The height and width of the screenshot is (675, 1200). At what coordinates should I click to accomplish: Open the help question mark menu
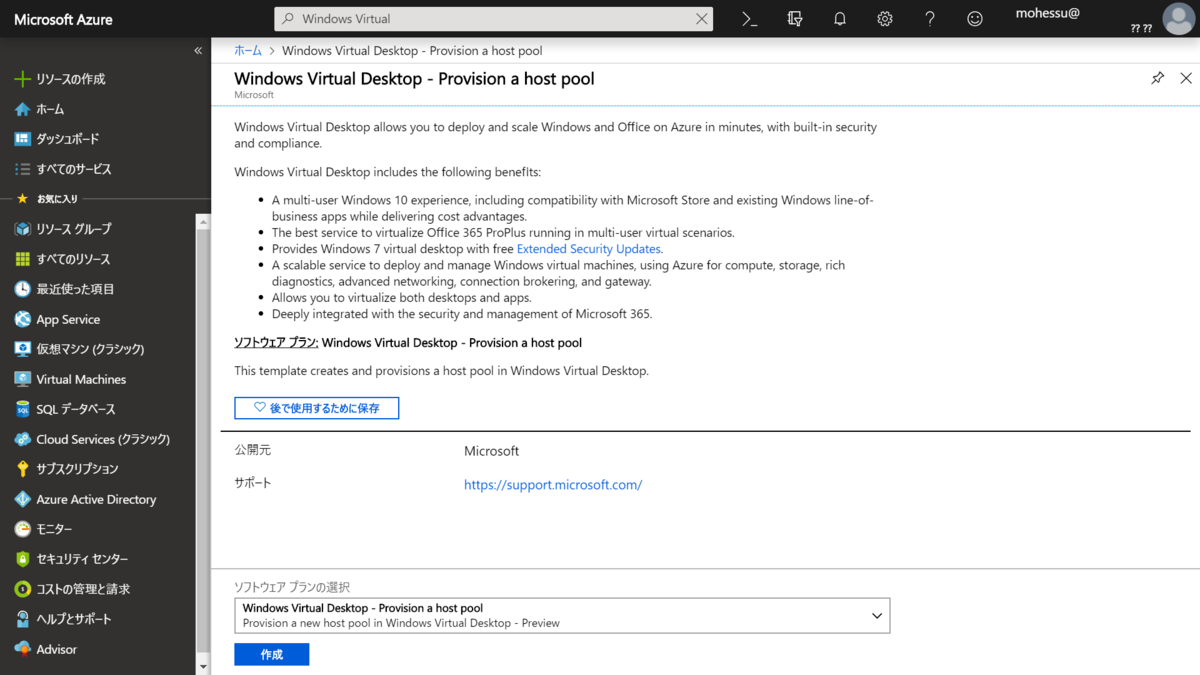click(930, 18)
